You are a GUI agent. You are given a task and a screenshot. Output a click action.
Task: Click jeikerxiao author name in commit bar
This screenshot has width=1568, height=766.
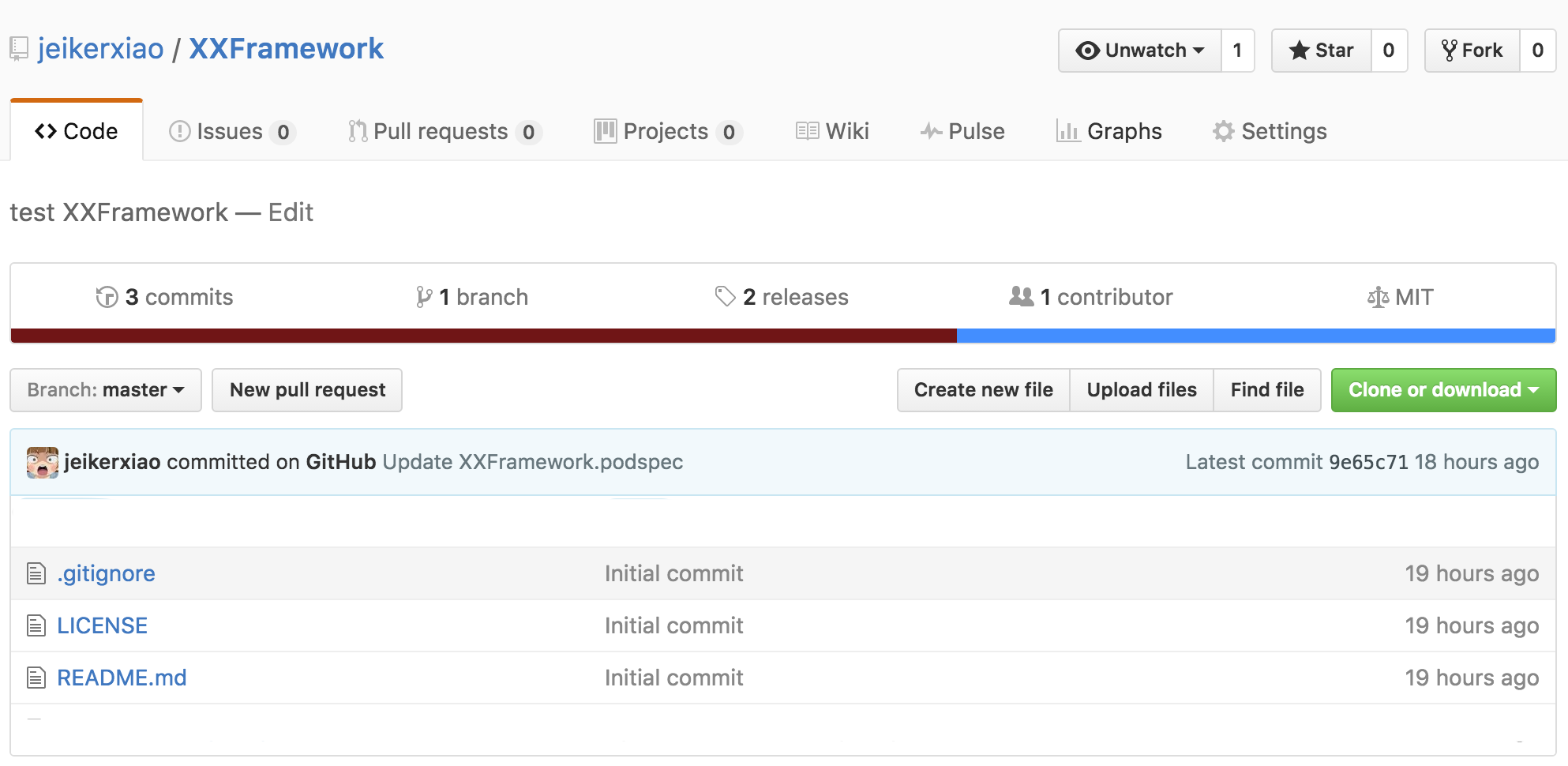click(112, 462)
